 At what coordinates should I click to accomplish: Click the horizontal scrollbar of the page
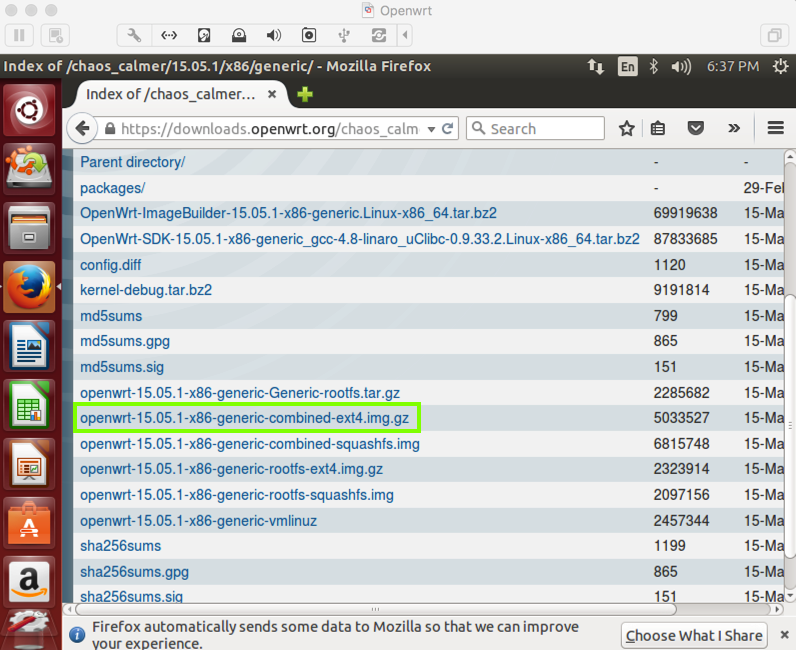pos(376,609)
